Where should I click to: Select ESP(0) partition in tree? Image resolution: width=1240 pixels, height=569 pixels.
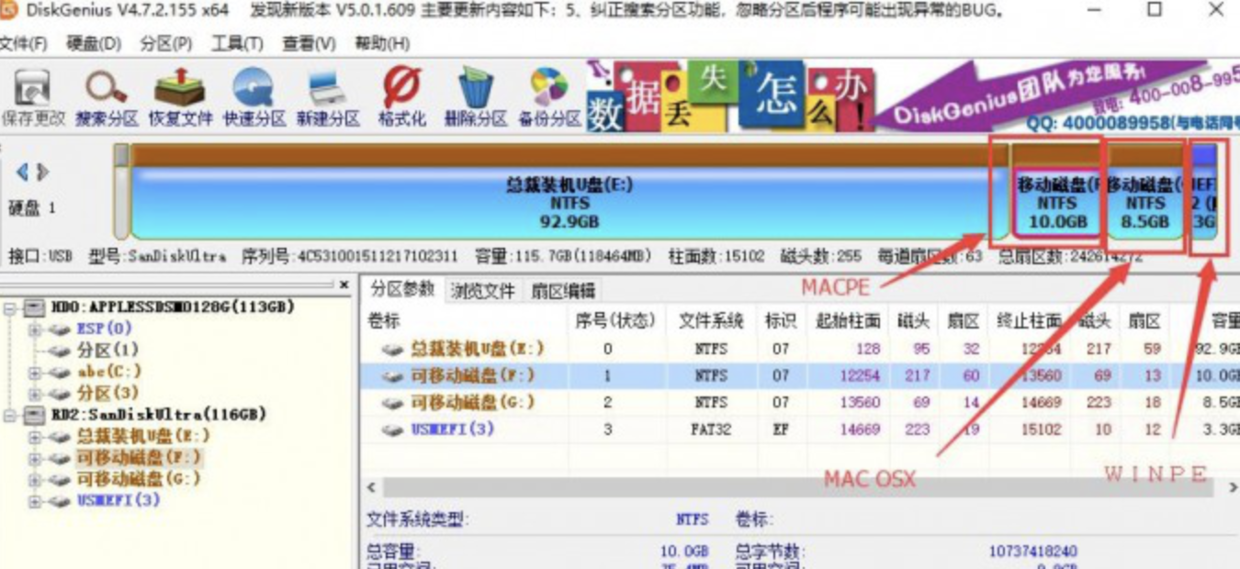[104, 328]
